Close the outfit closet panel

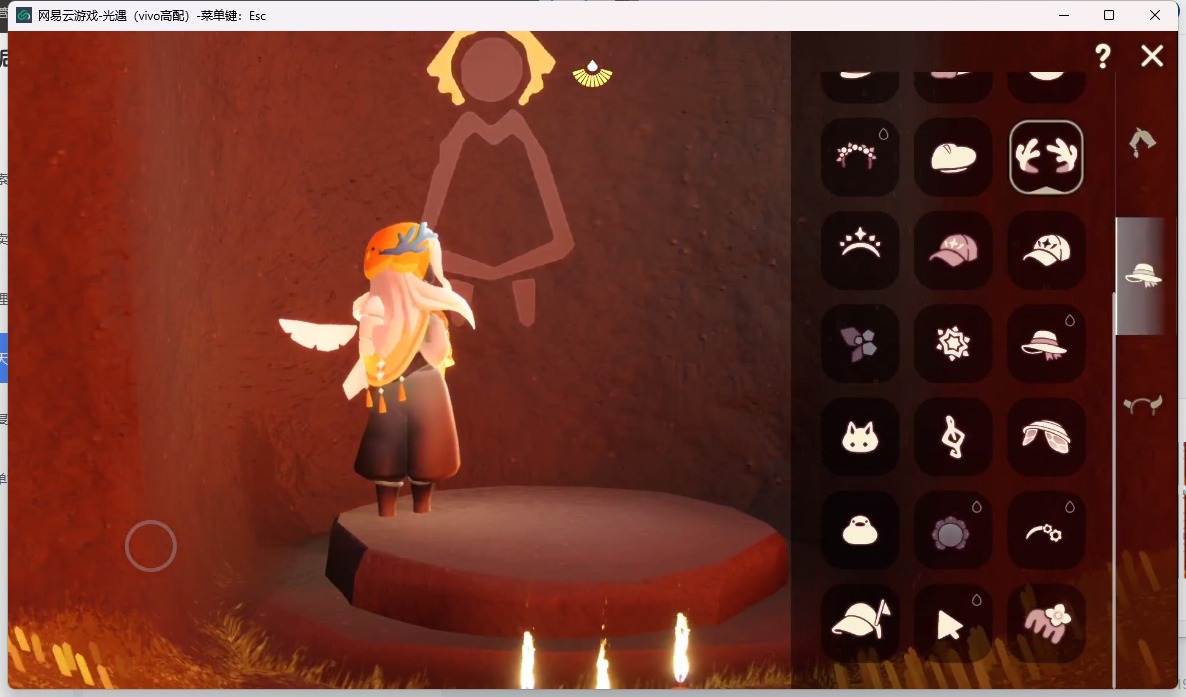pyautogui.click(x=1152, y=55)
